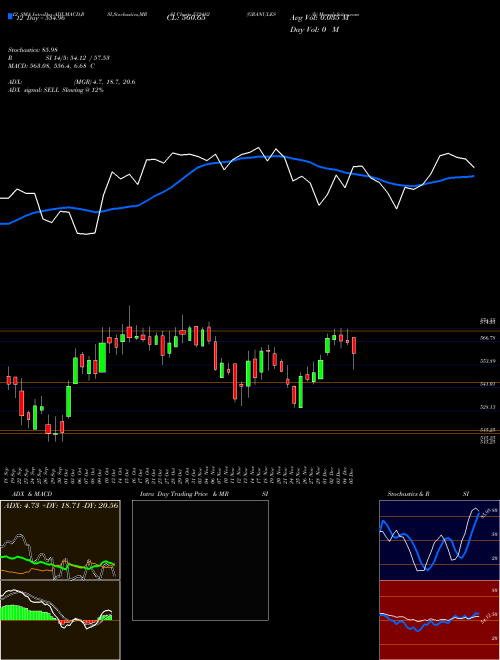Screen dimensions: 500x660
Task: Open the red RSI chart panel
Action: tap(439, 620)
